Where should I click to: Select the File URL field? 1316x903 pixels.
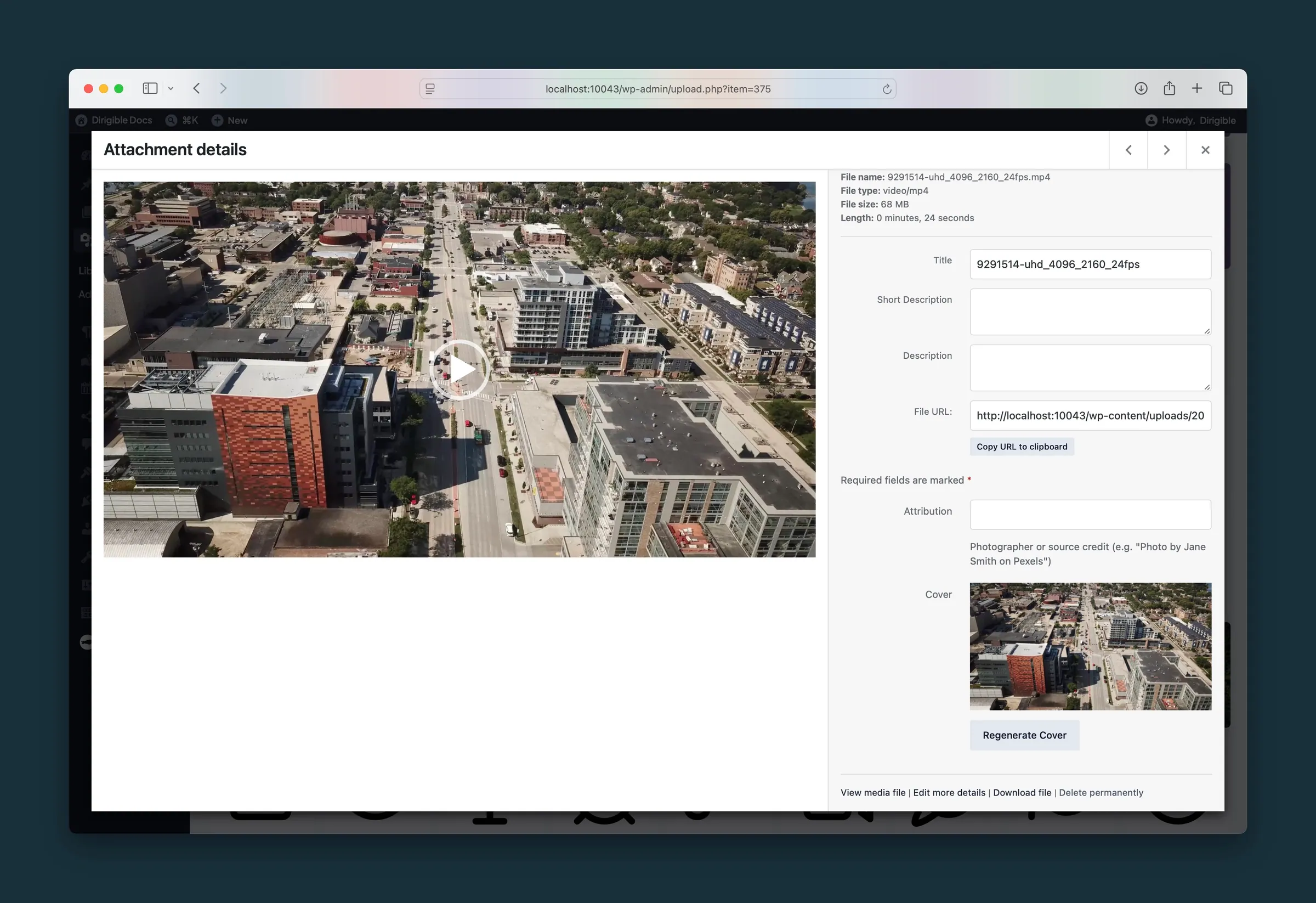[1090, 415]
